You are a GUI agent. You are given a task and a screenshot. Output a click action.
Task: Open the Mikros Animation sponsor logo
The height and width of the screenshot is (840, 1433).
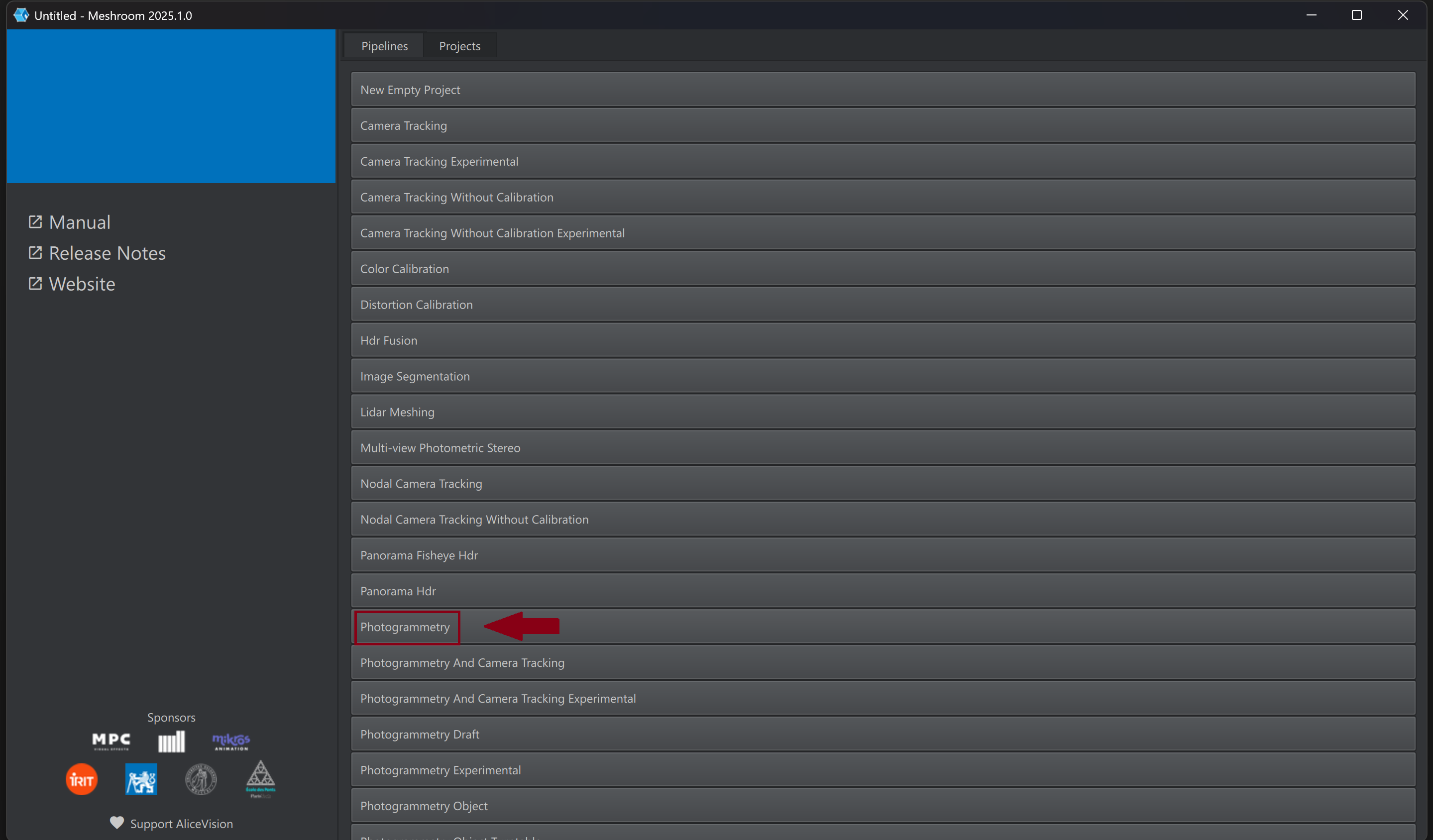pyautogui.click(x=231, y=741)
